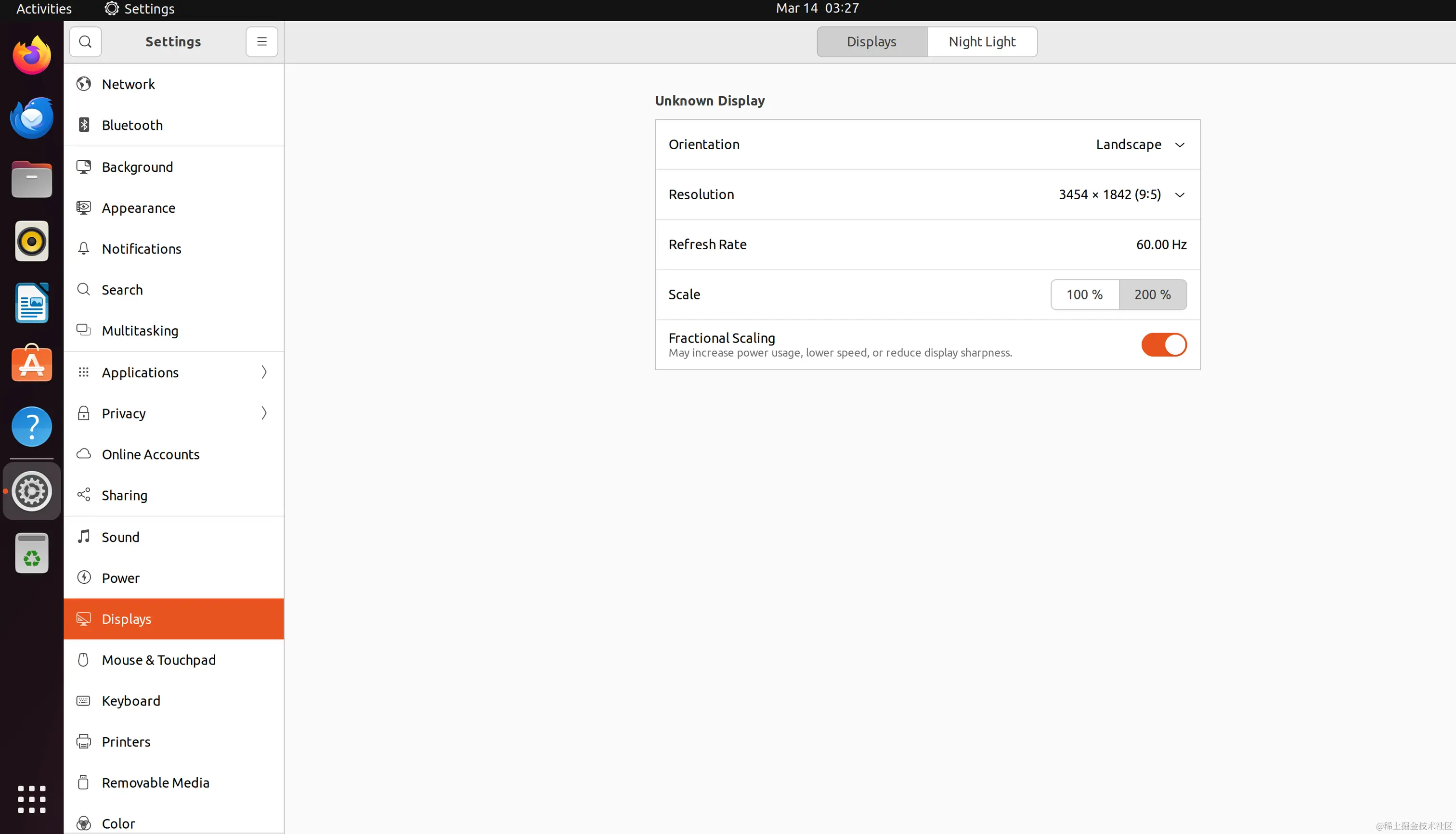
Task: Select the 200 % scale option
Action: (1153, 295)
